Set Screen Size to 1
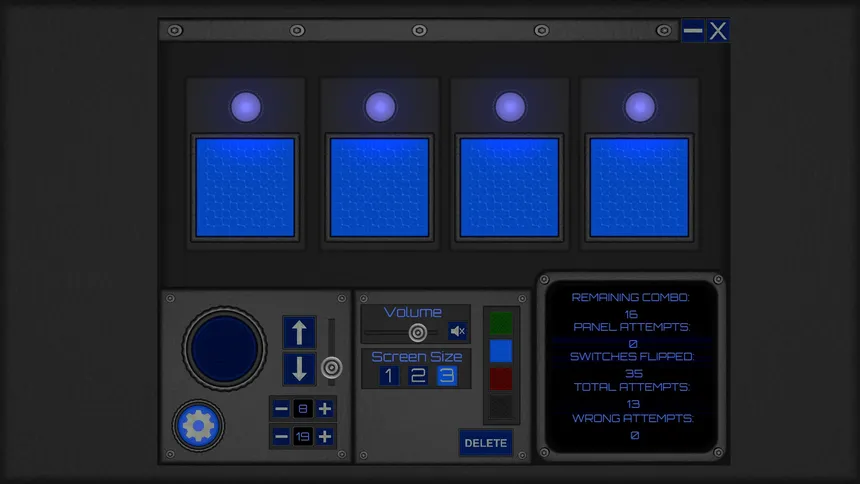Viewport: 860px width, 484px height. [x=389, y=376]
